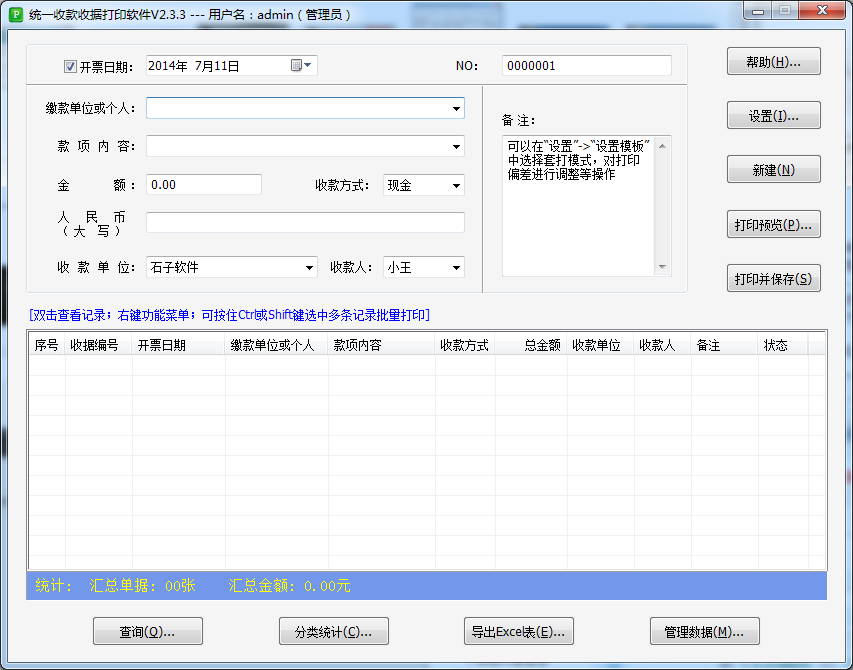
Task: Open 管理数据(M) data management
Action: 704,631
